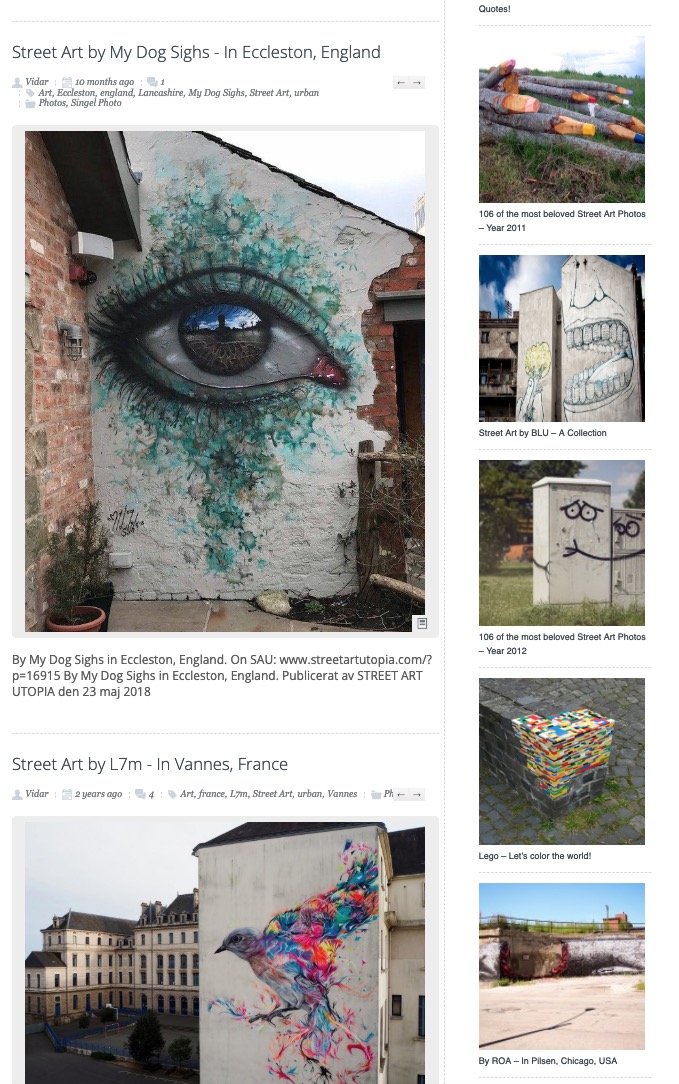Click the calendar icon next to 10 months ago
The height and width of the screenshot is (1084, 679).
tap(67, 82)
